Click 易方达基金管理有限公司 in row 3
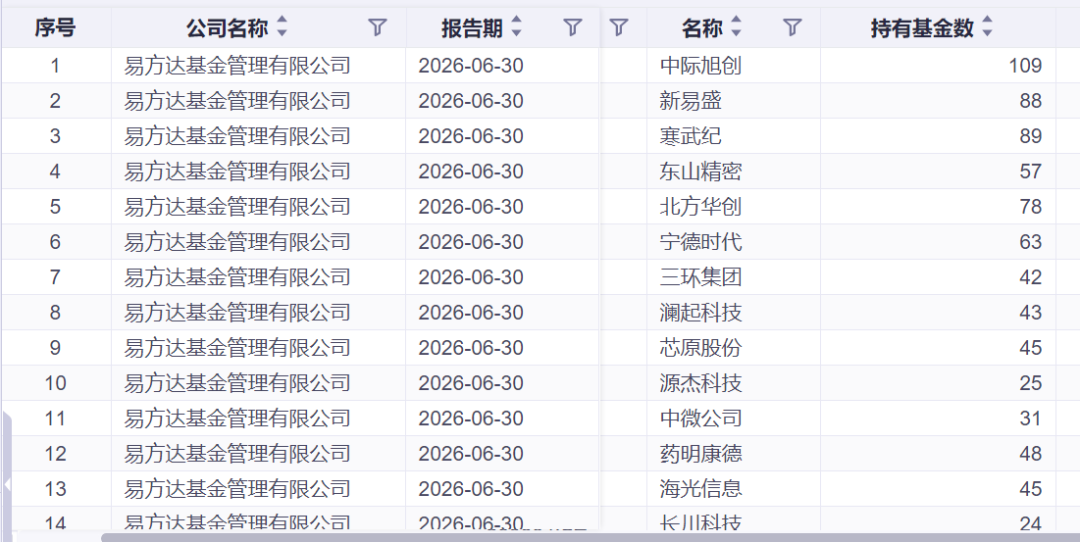The width and height of the screenshot is (1080, 542). coord(238,136)
